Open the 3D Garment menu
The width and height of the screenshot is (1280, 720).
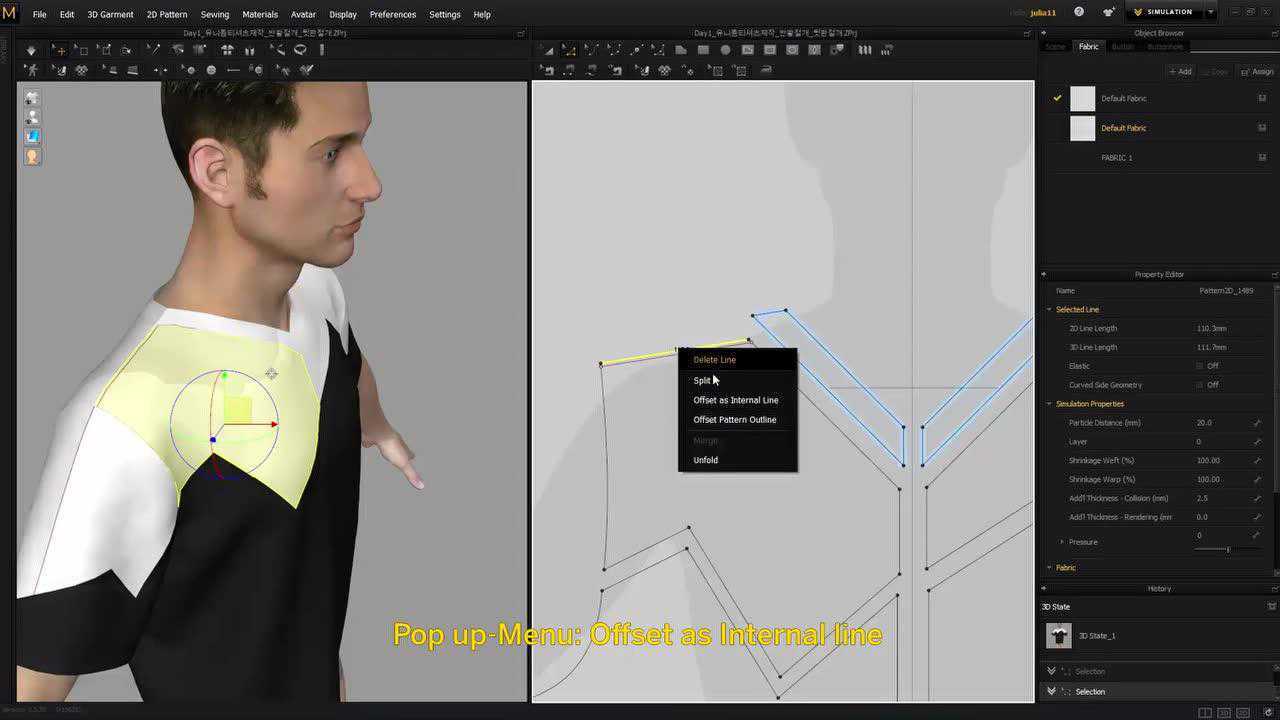coord(110,15)
